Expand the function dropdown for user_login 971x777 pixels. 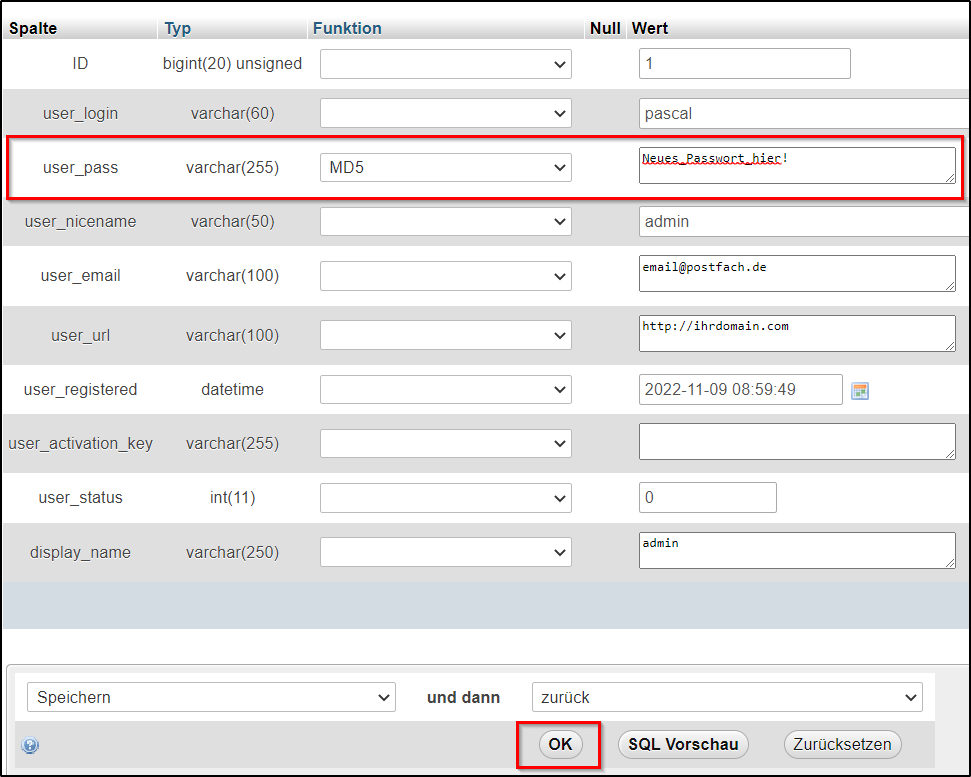point(445,114)
